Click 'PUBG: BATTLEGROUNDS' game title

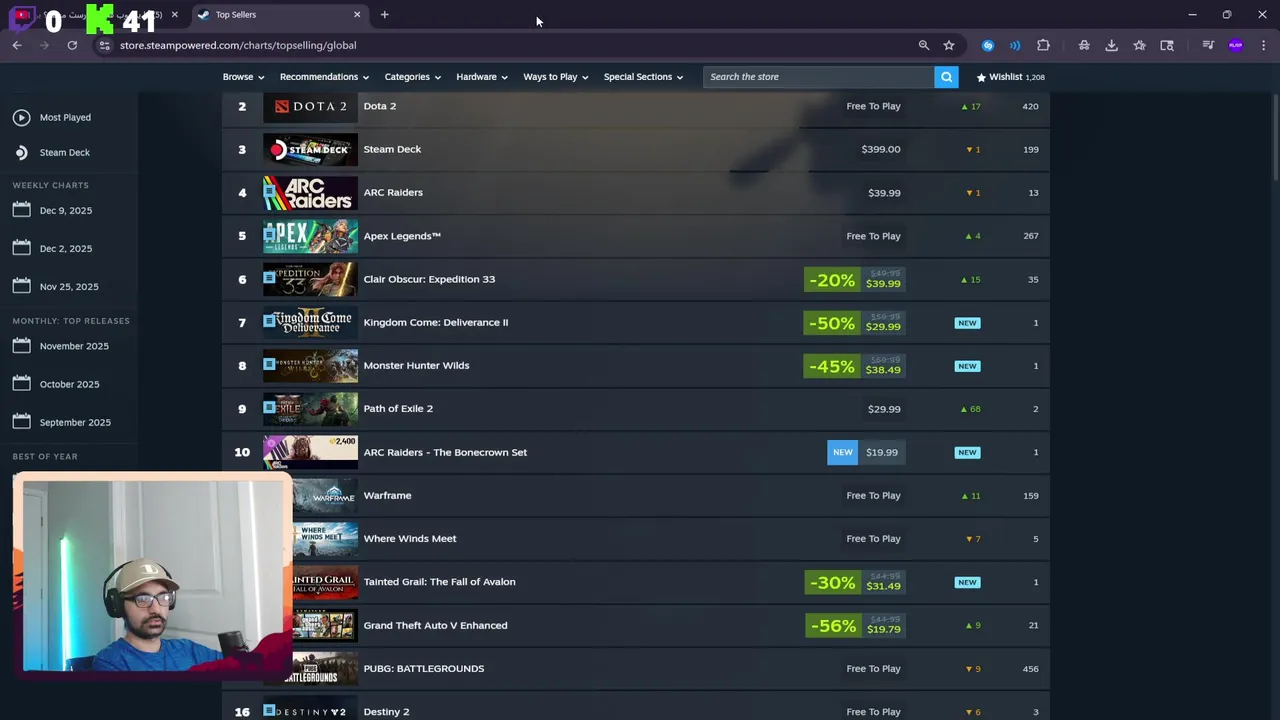424,668
